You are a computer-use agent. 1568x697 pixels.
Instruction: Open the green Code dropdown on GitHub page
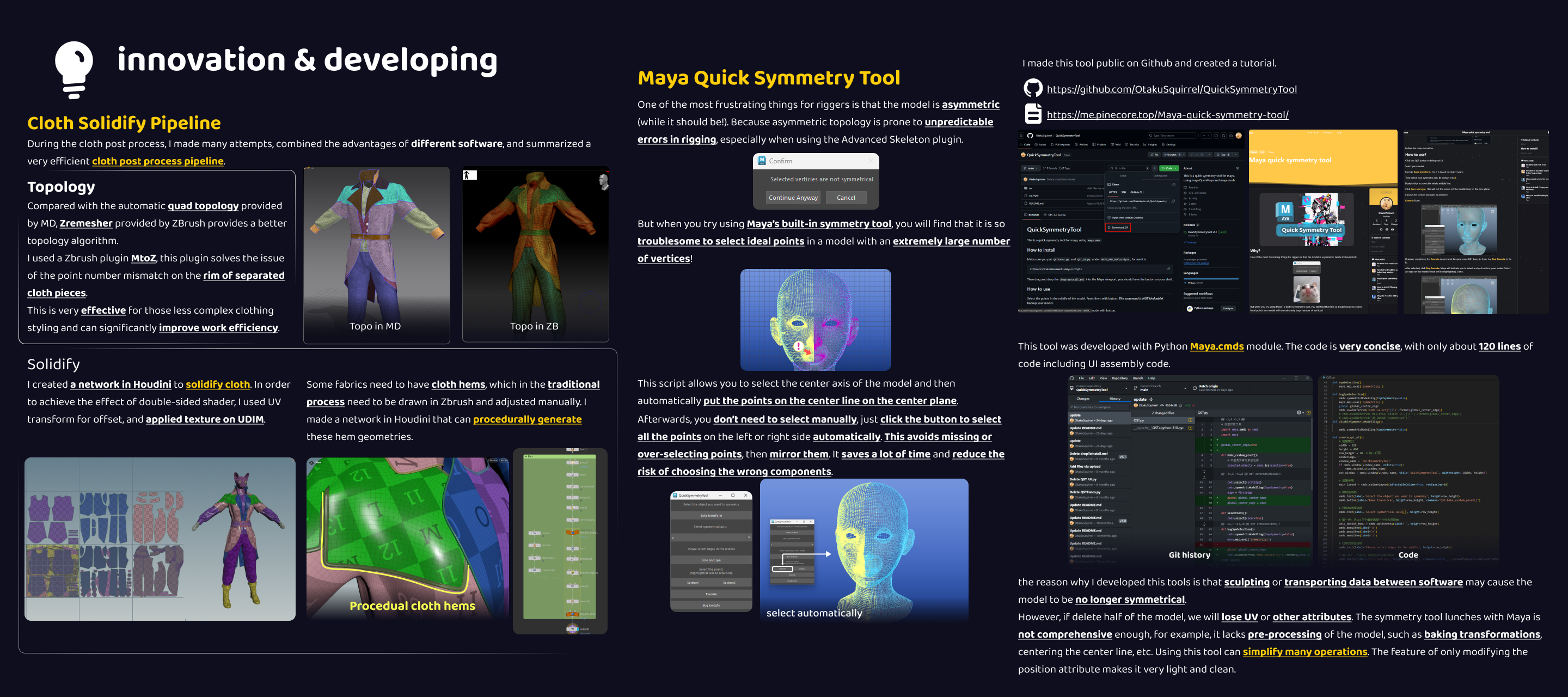point(1169,168)
